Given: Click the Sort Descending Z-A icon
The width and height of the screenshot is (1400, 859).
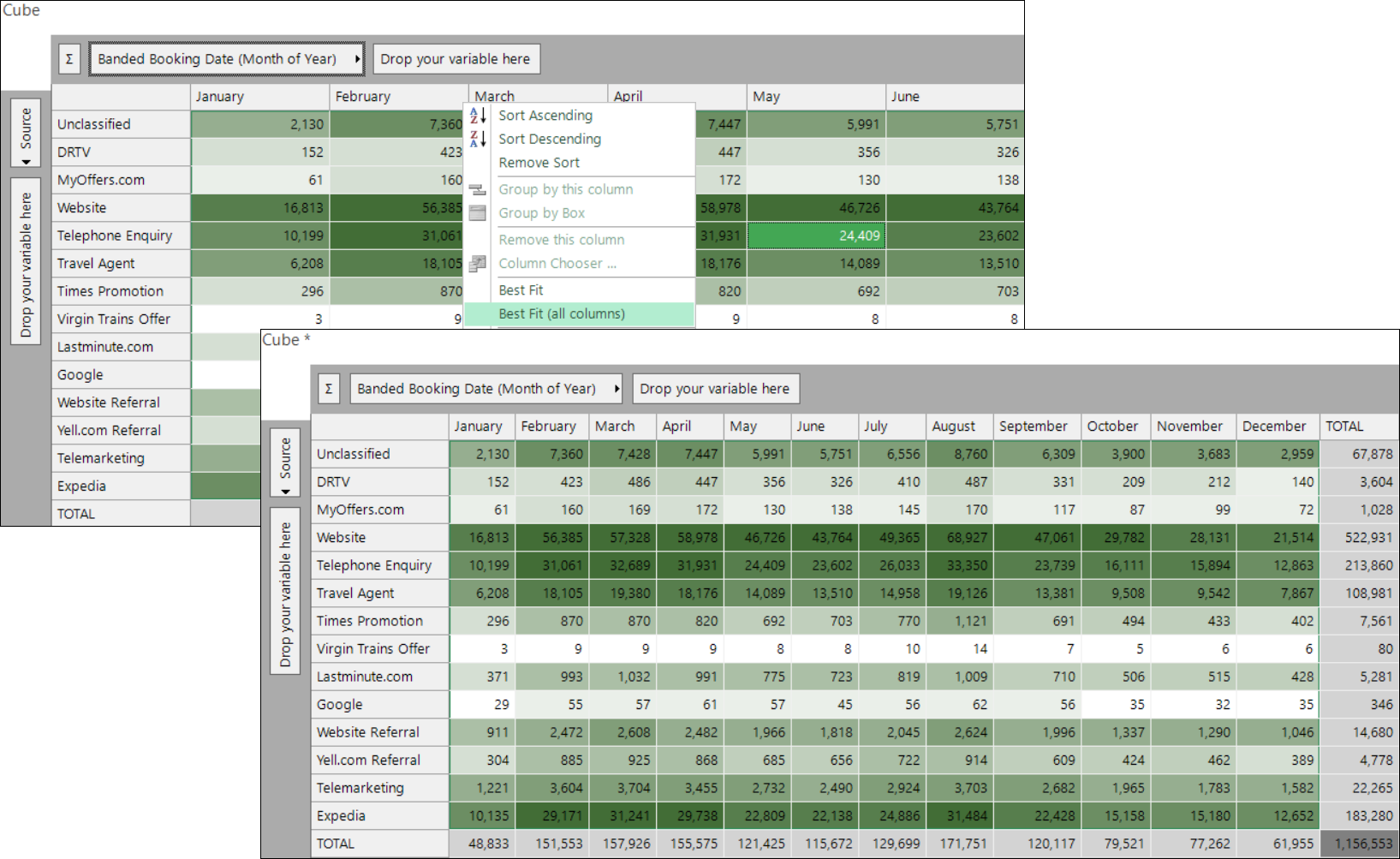Looking at the screenshot, I should (478, 139).
